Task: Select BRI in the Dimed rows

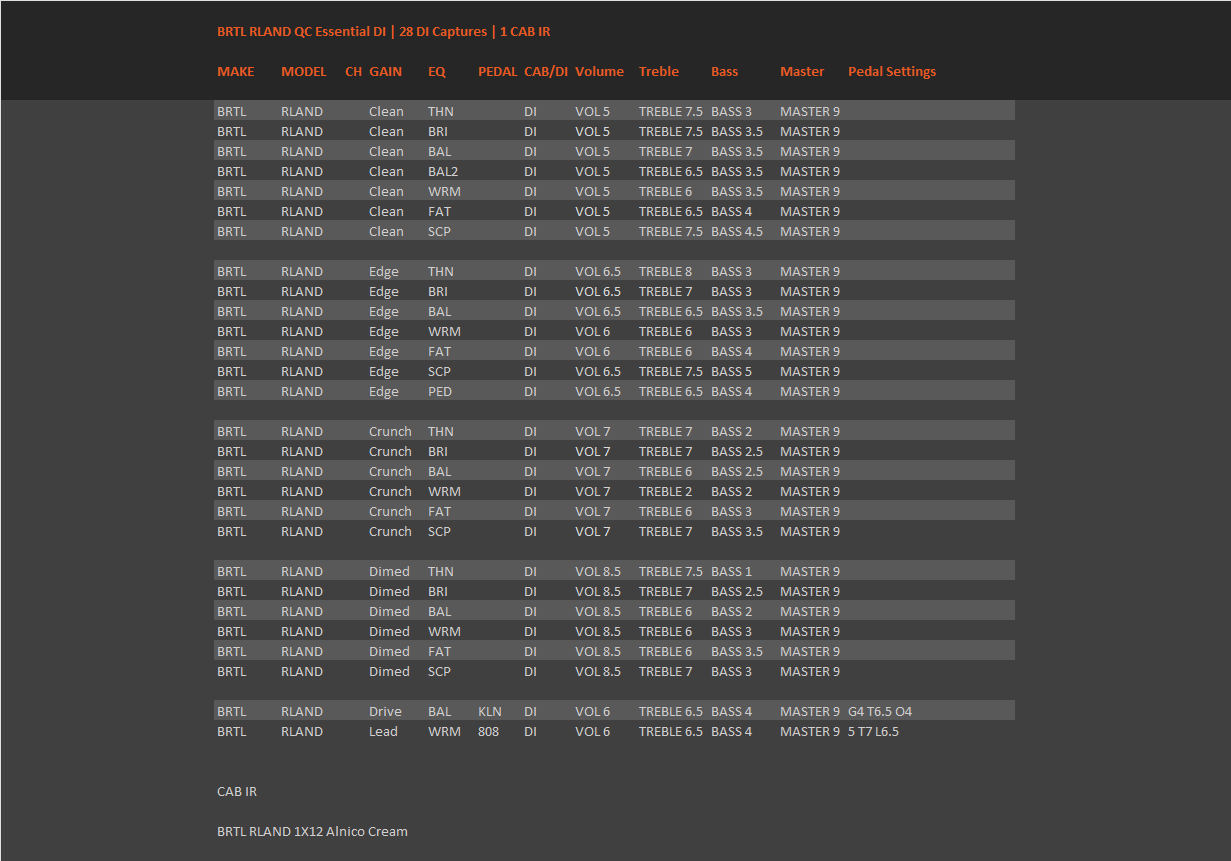Action: click(x=438, y=591)
